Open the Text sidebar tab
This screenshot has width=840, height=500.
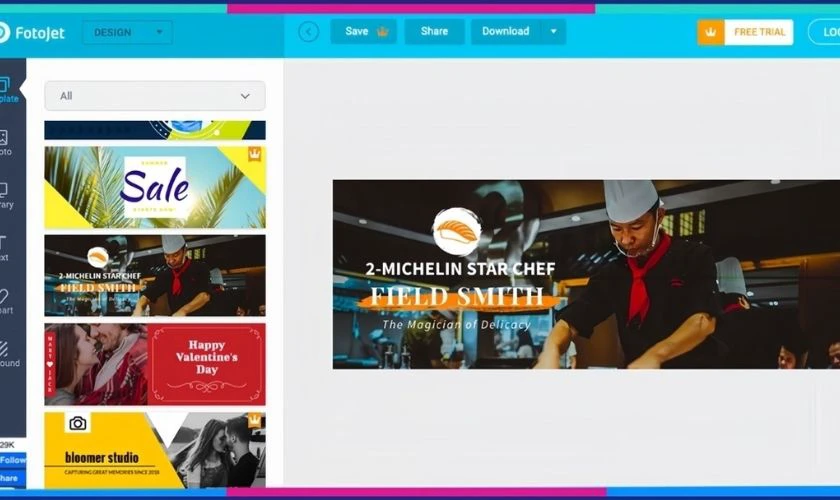4,249
